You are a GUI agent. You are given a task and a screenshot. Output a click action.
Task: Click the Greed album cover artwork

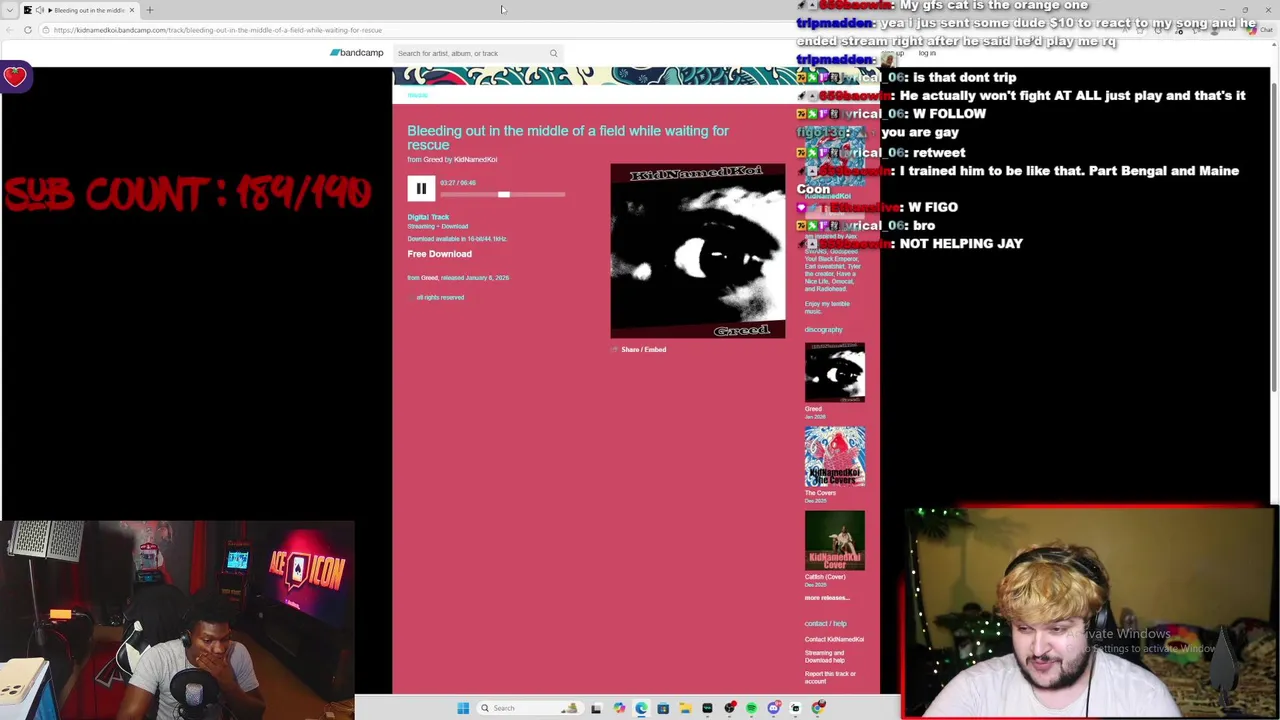coord(698,251)
